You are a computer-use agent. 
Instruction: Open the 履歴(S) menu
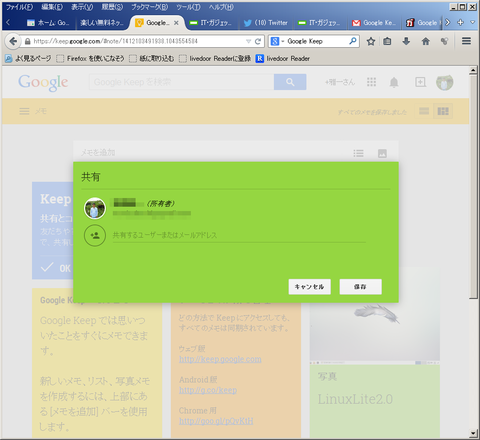112,7
